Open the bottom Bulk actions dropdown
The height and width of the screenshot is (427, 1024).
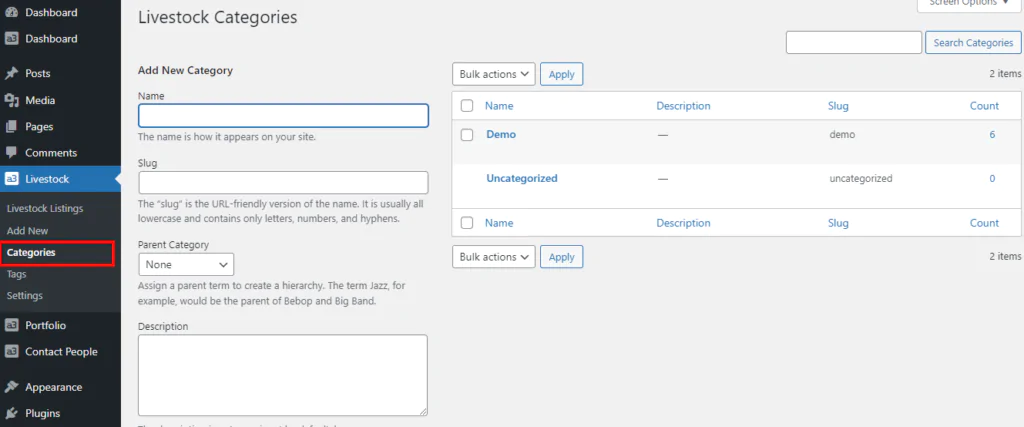click(494, 257)
